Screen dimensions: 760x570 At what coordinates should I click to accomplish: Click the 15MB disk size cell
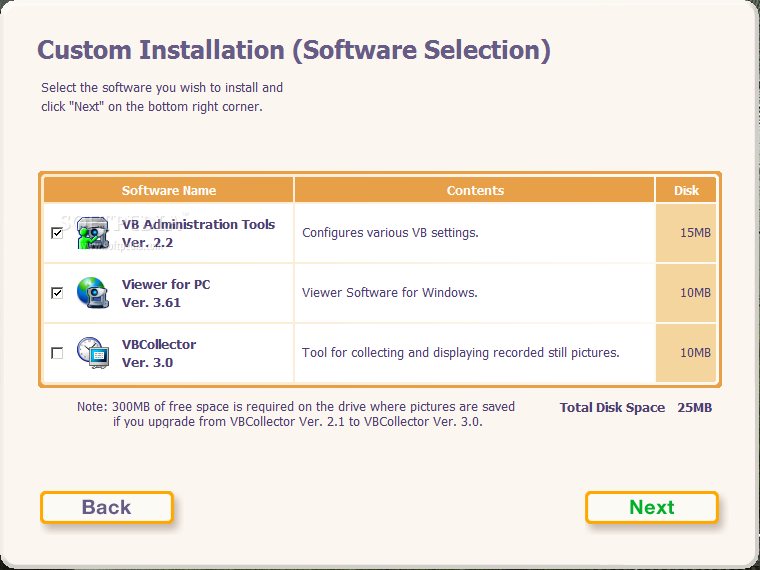point(686,233)
